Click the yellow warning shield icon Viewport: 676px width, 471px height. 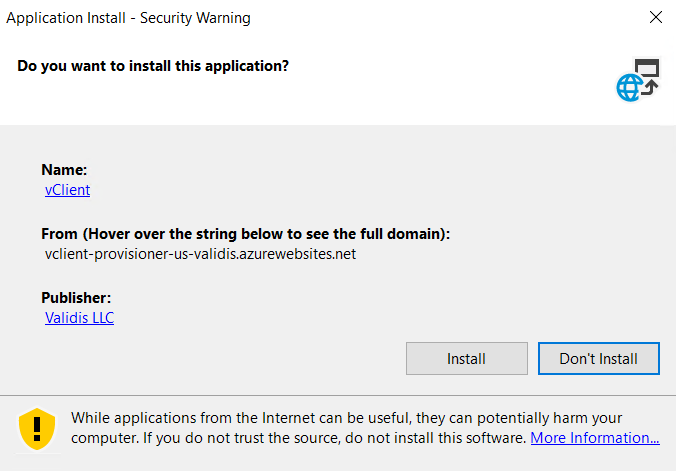pos(38,428)
